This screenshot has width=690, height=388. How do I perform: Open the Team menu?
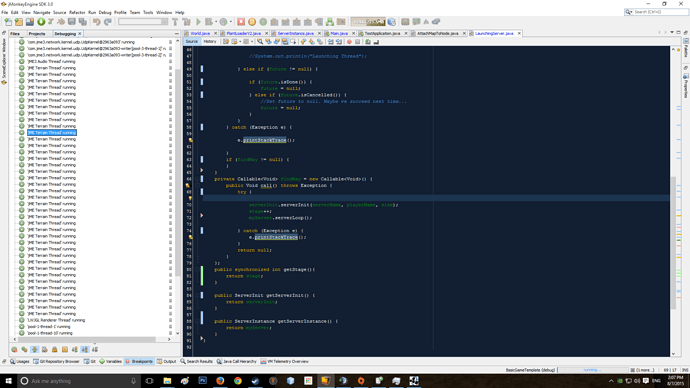135,12
